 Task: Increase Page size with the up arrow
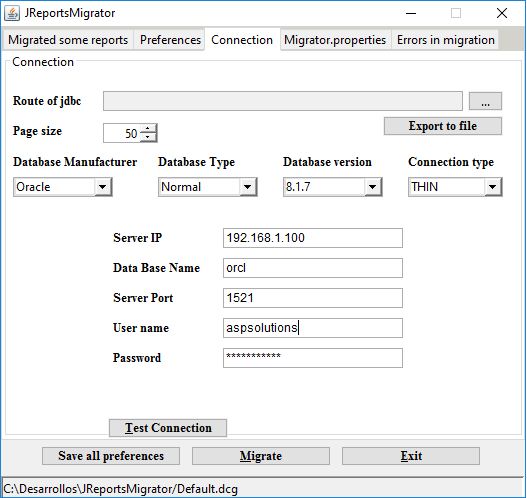tap(148, 129)
